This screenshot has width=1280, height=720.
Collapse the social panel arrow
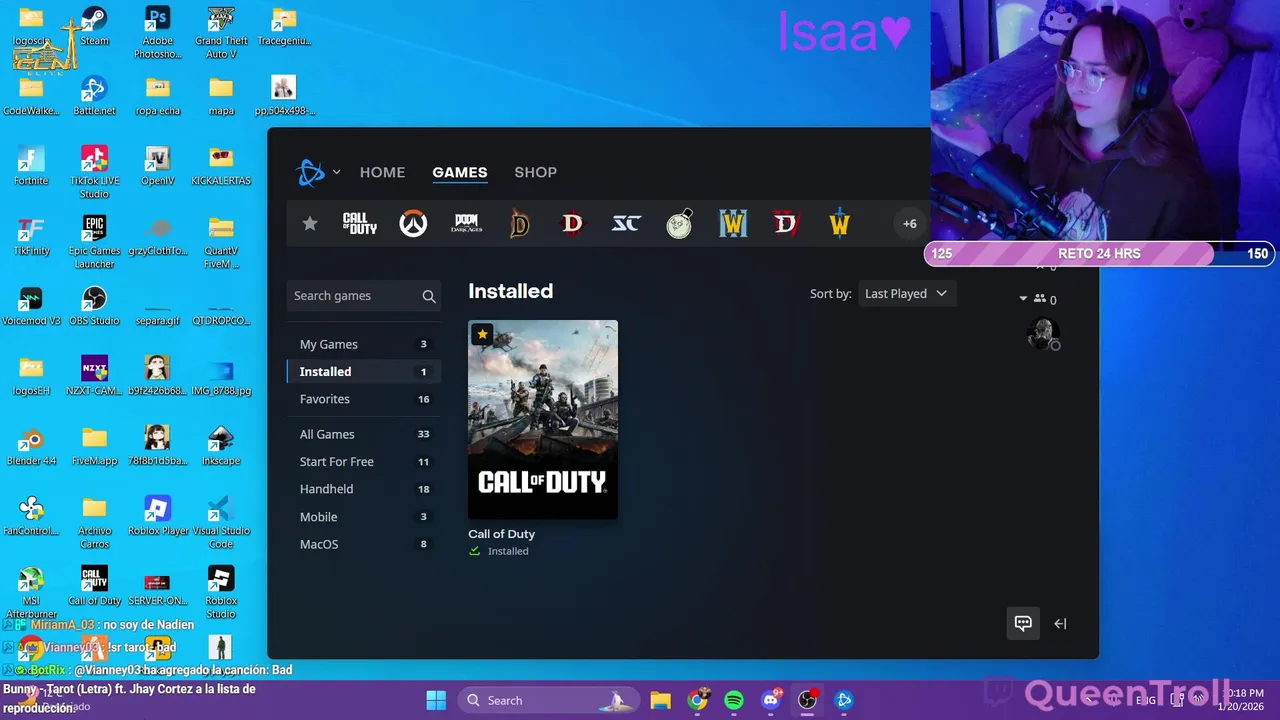tap(1060, 623)
